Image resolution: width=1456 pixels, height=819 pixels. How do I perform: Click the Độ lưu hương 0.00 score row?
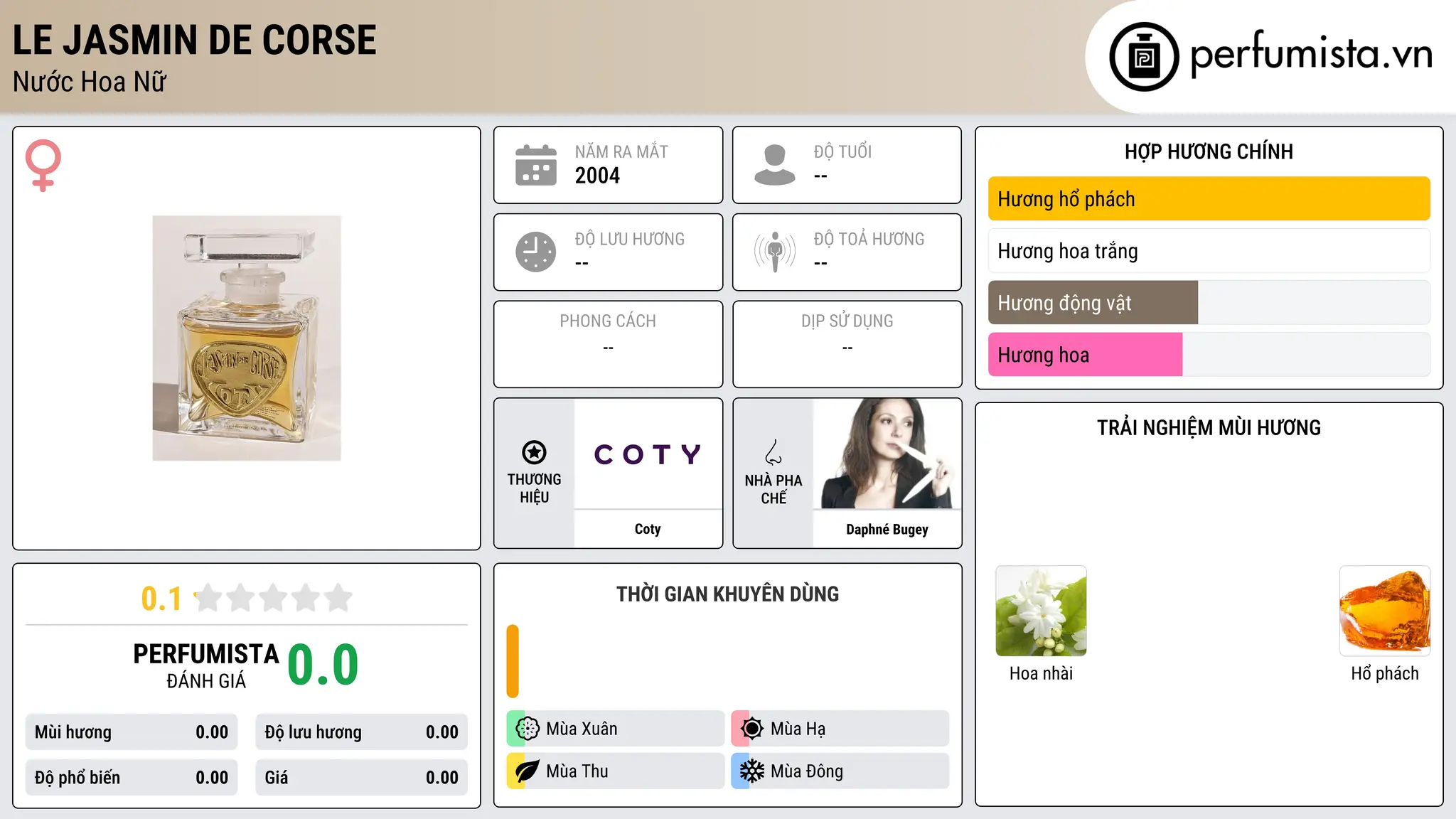pos(362,732)
